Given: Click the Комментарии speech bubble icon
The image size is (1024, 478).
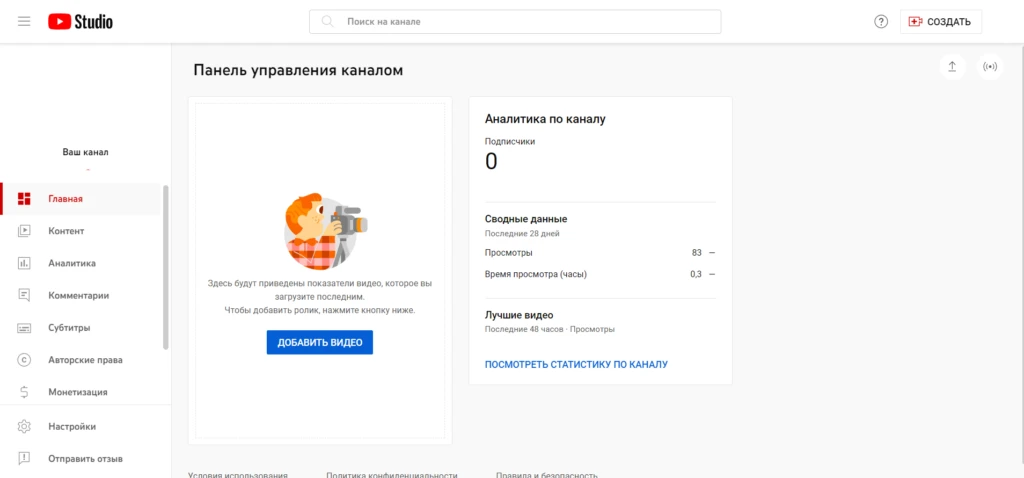Looking at the screenshot, I should click(24, 295).
